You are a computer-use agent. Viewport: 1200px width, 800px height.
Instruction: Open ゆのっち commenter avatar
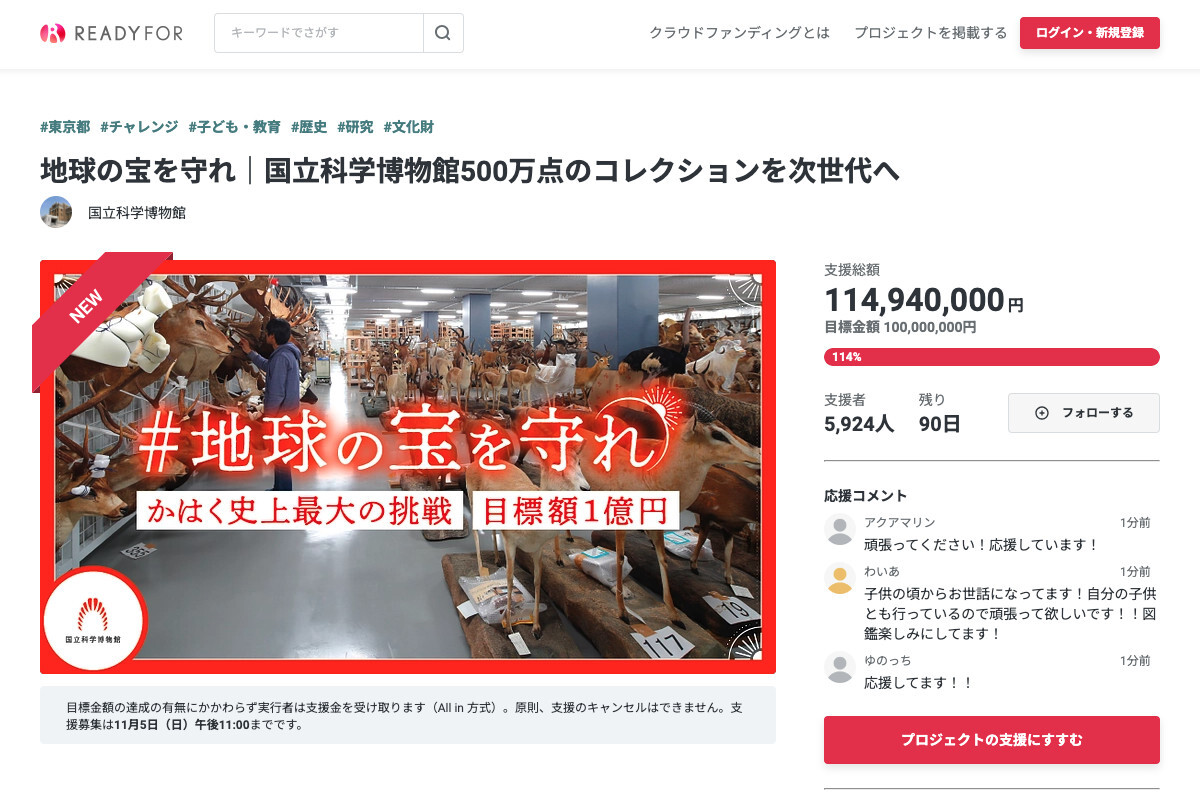click(840, 667)
